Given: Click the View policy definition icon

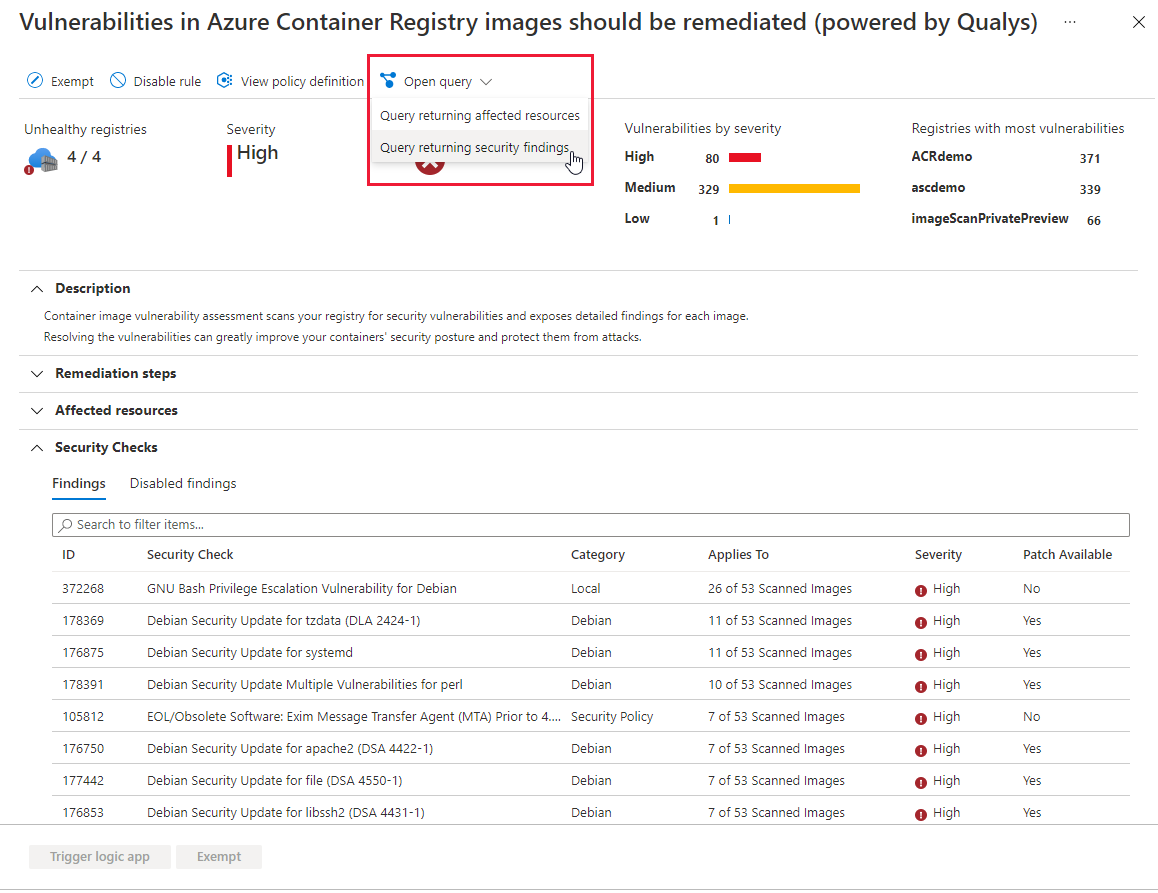Looking at the screenshot, I should [224, 80].
